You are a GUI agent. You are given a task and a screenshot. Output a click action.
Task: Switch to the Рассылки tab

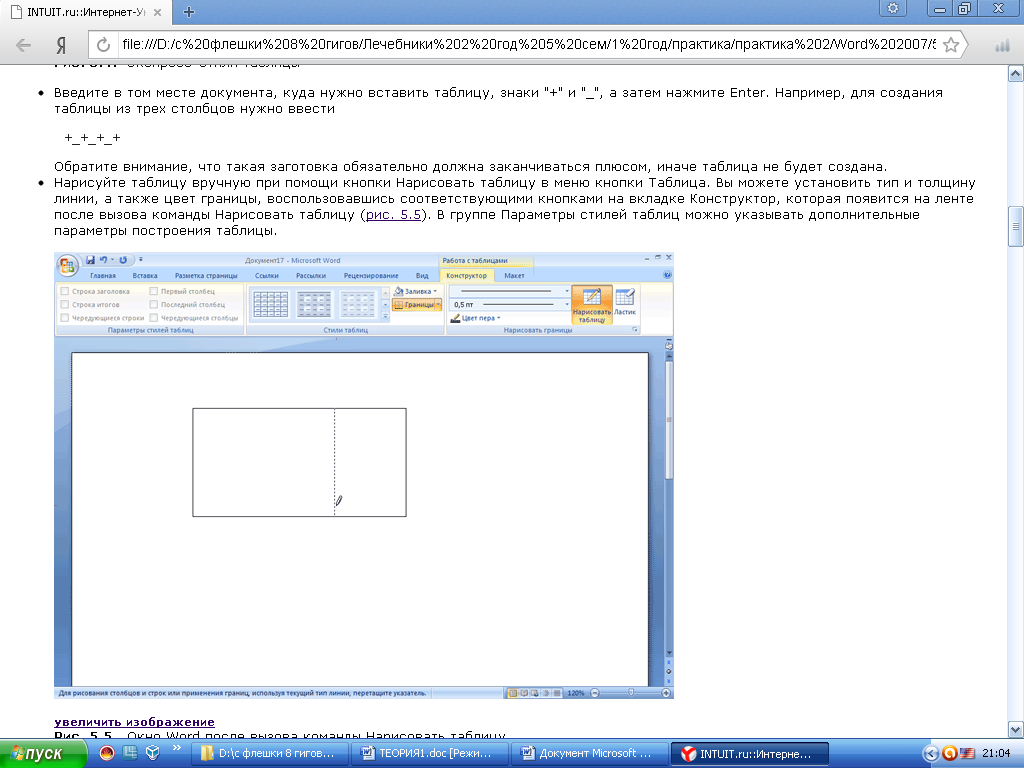point(311,276)
